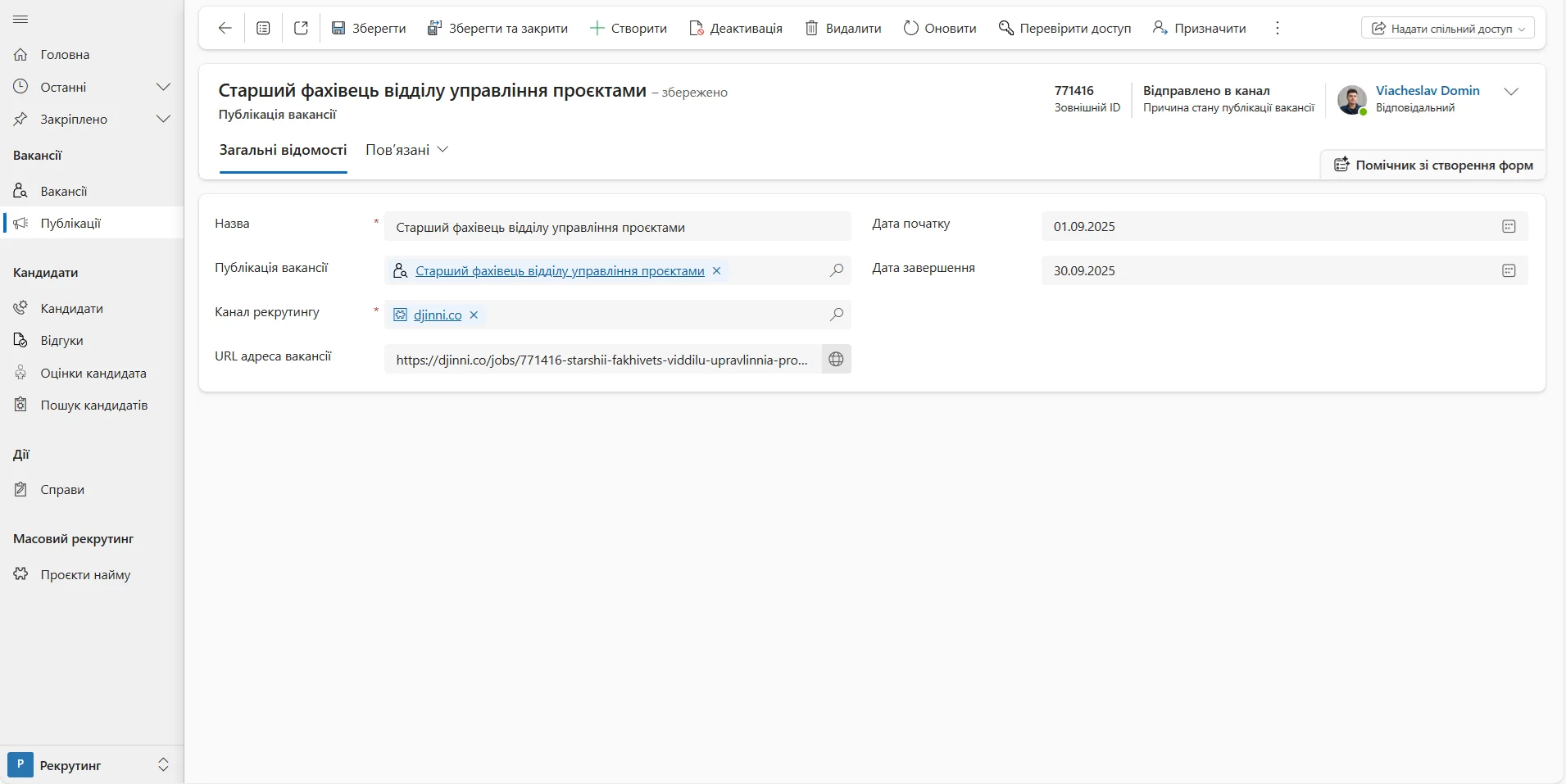This screenshot has width=1566, height=784.
Task: Click the form view list icon
Action: [x=263, y=28]
